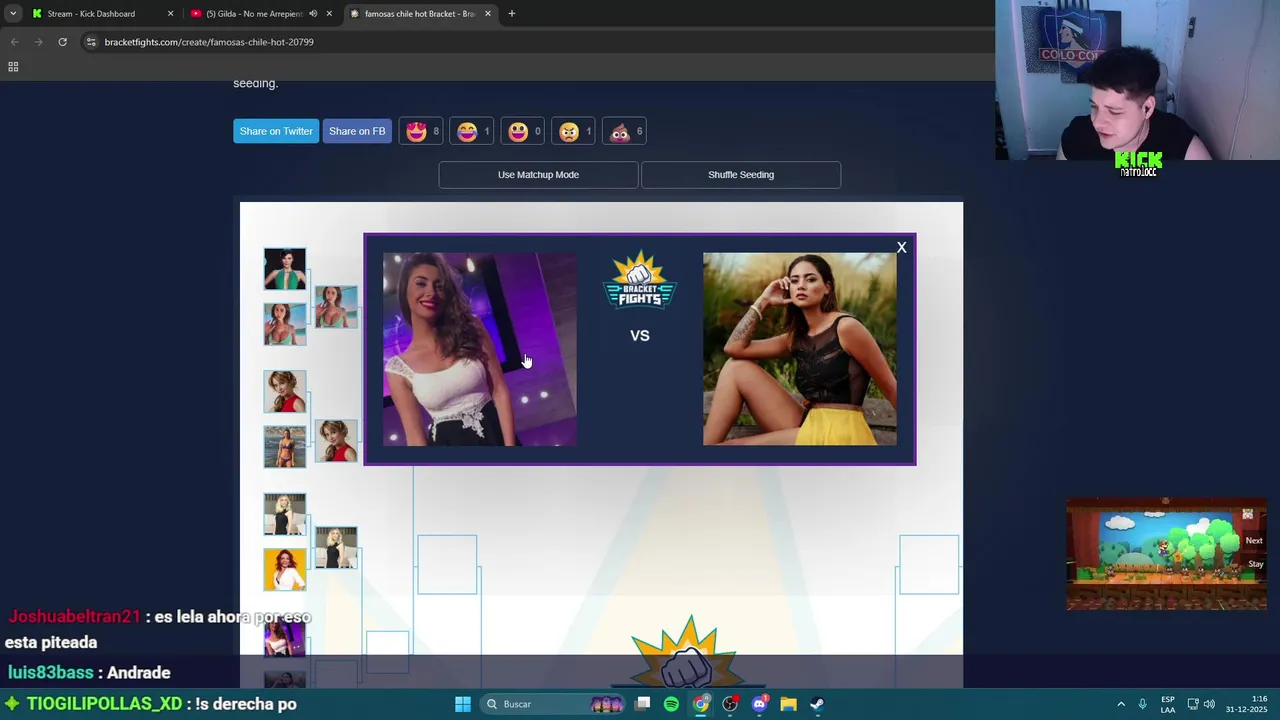1280x720 pixels.
Task: Go forward in browser history
Action: (x=38, y=42)
